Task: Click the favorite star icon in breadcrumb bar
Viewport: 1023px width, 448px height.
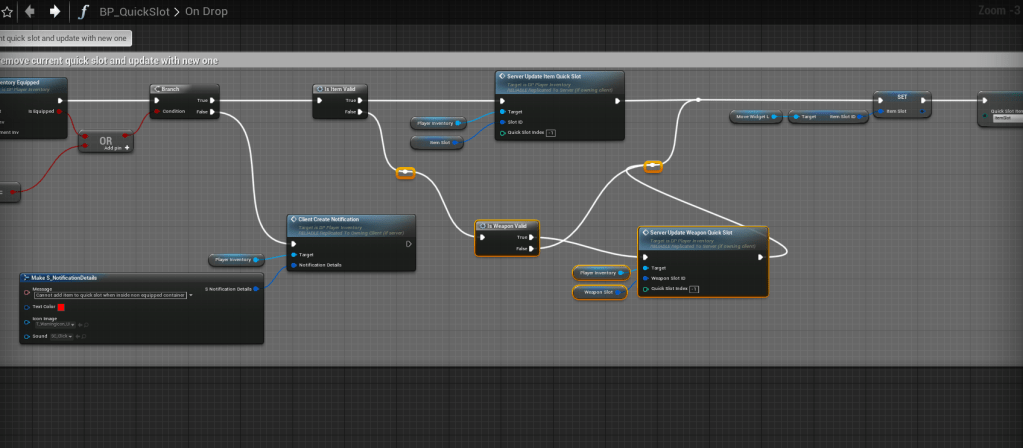Action: click(4, 12)
